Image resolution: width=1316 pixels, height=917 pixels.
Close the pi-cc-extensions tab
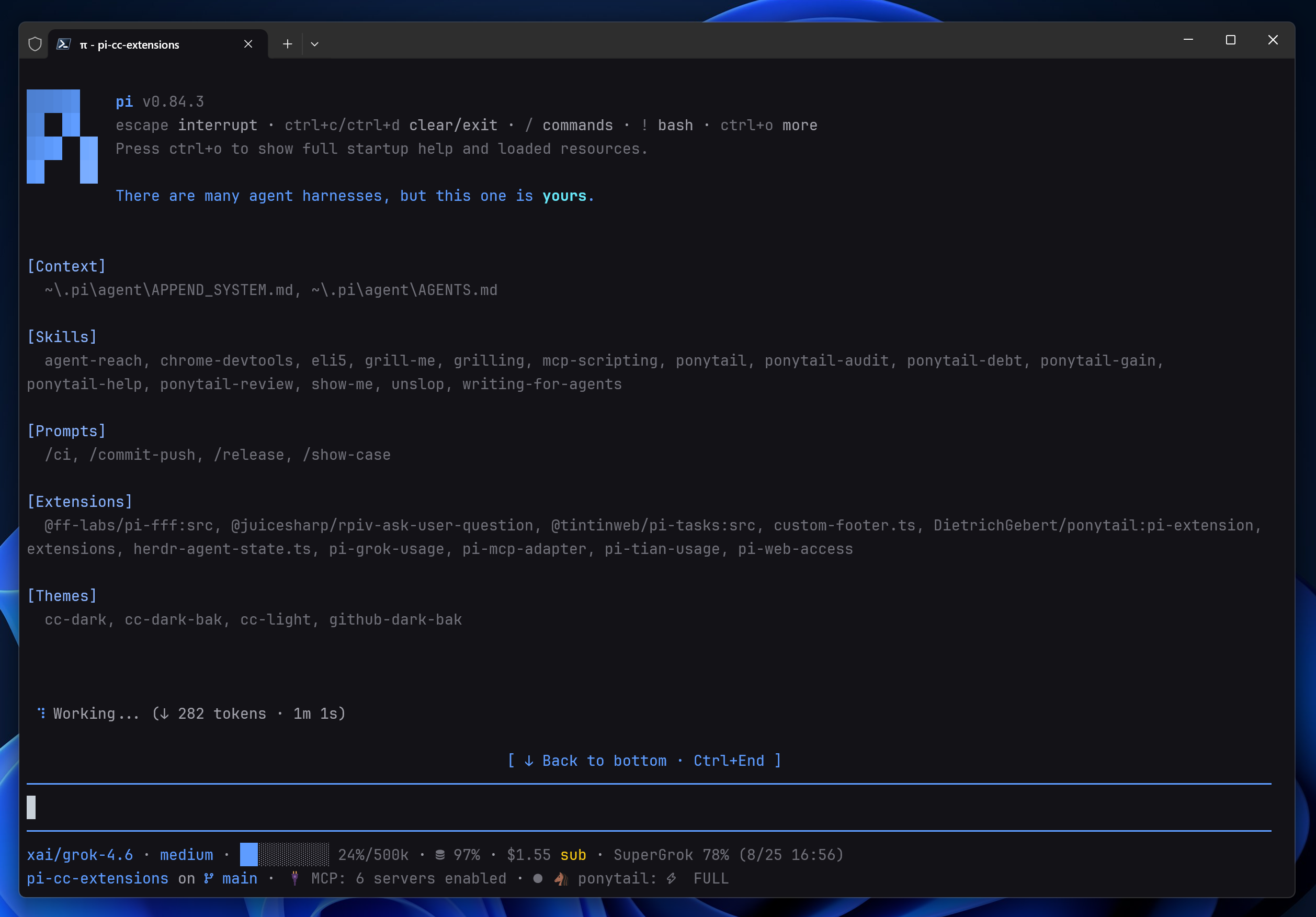click(x=248, y=44)
